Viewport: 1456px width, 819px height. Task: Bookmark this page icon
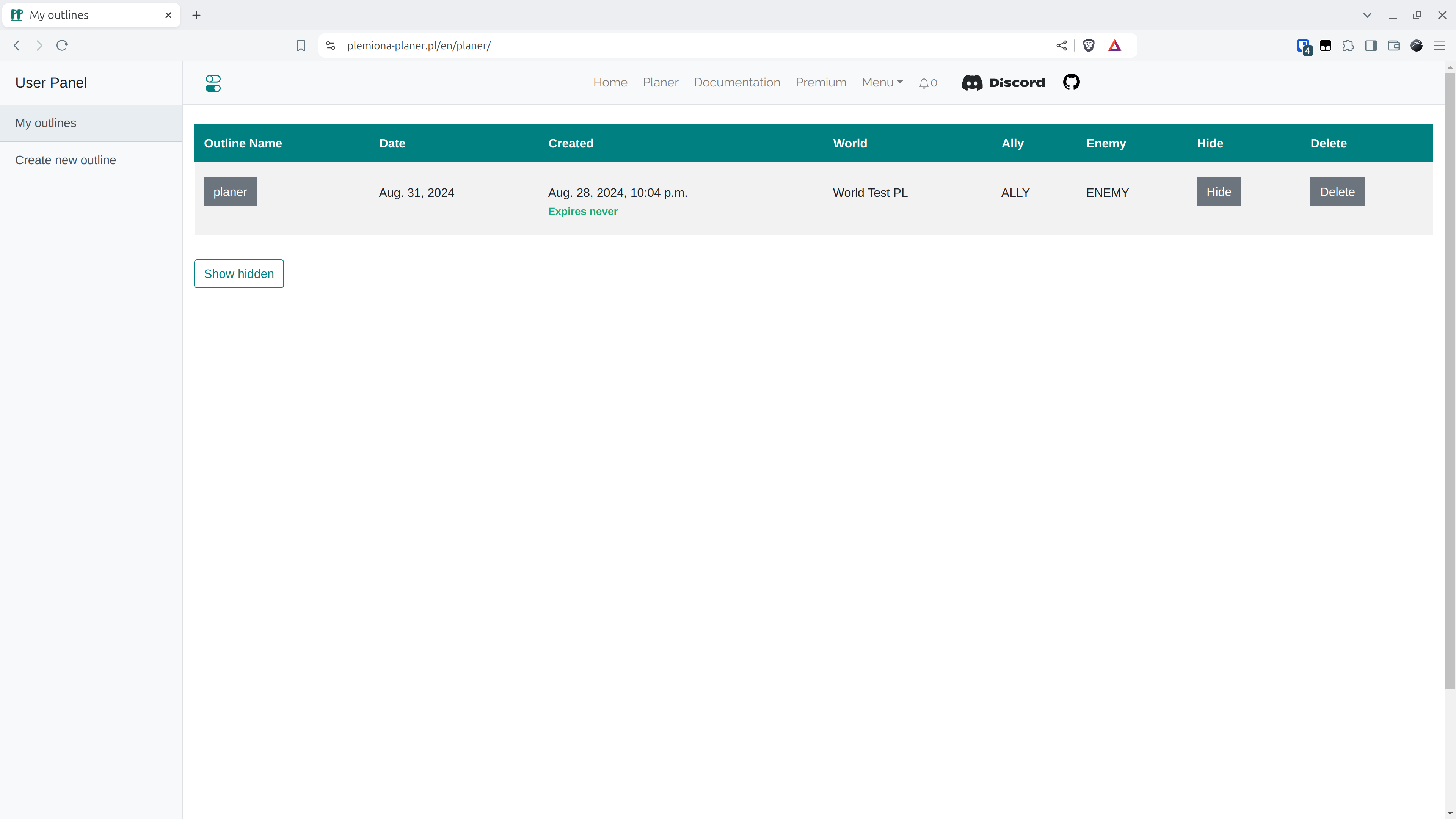pos(301,45)
